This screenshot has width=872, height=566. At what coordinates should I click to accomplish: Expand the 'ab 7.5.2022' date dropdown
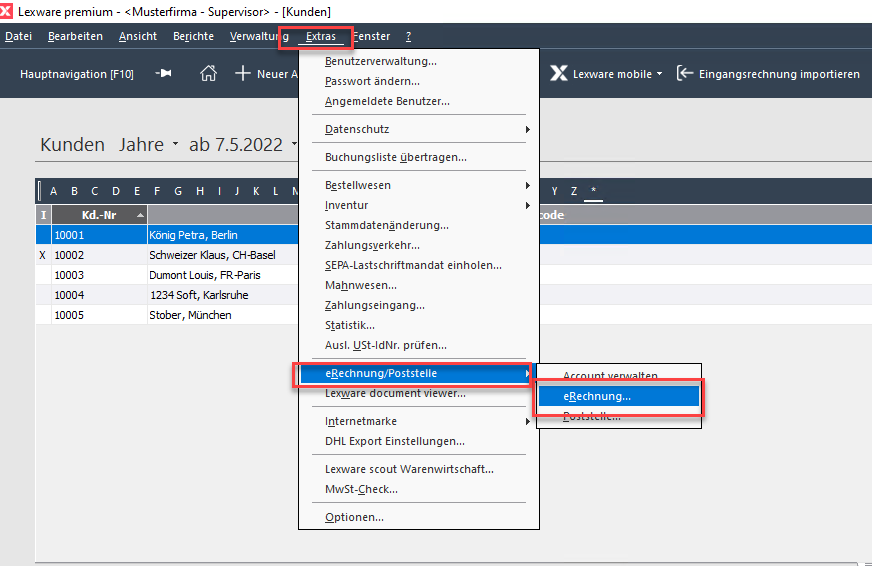294,144
